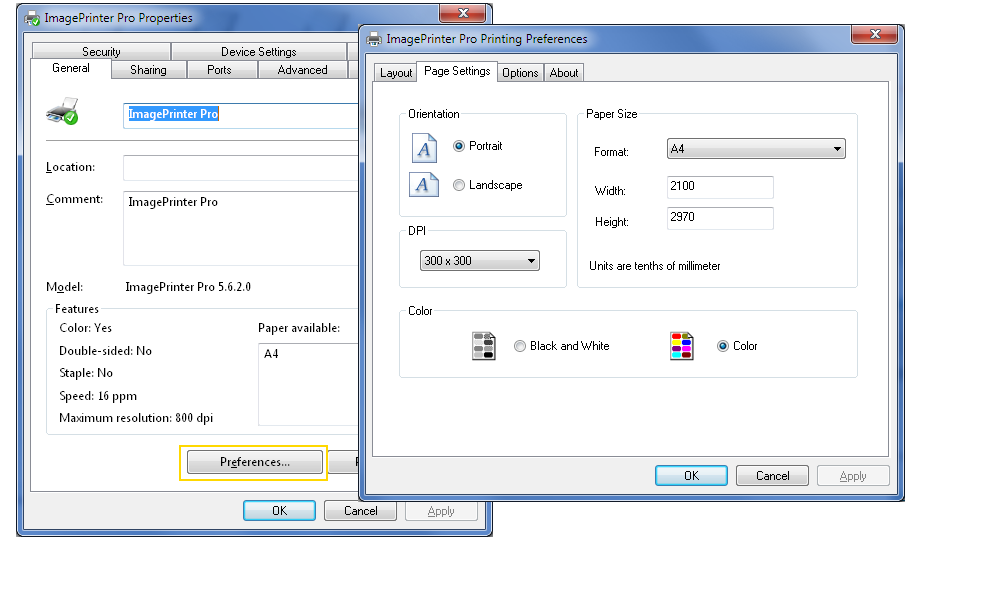Select the Portrait orientation icon
1000x600 pixels.
click(x=423, y=147)
